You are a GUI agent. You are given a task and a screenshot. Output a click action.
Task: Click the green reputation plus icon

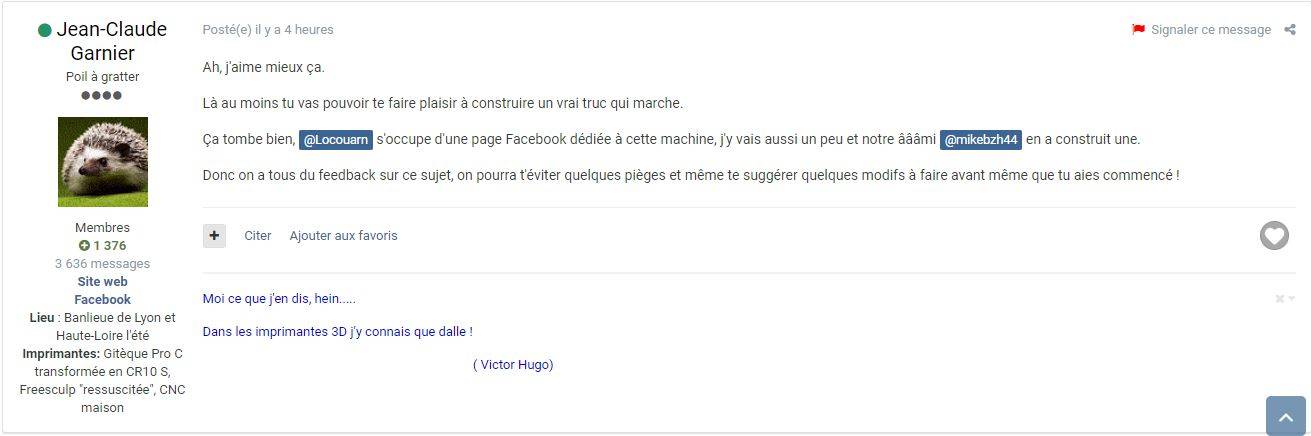pos(85,246)
